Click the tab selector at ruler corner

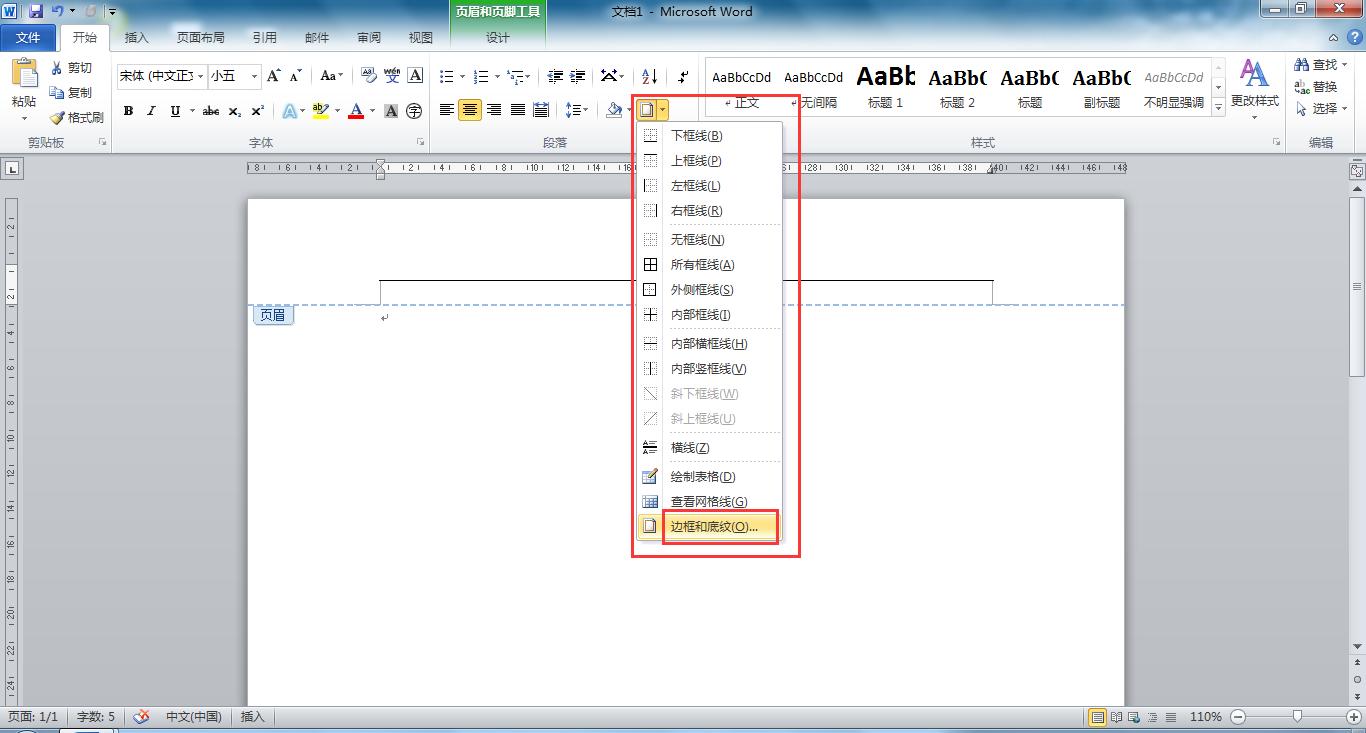[x=12, y=169]
